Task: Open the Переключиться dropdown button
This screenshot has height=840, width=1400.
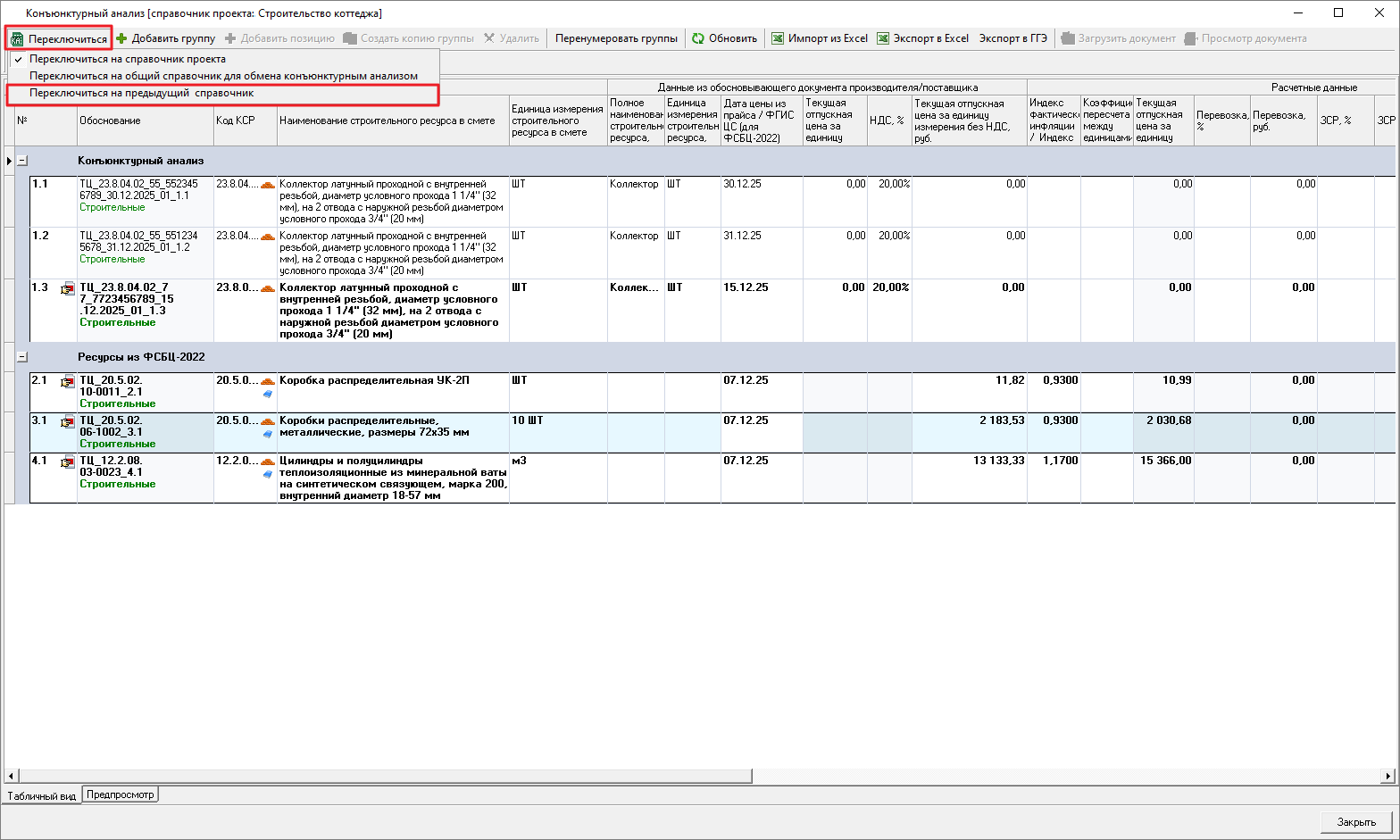Action: click(x=59, y=38)
